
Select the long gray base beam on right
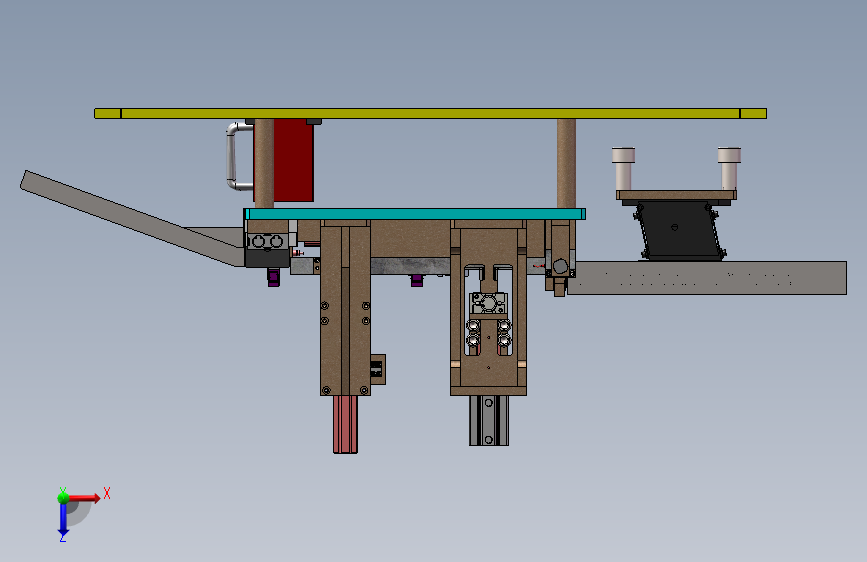[707, 278]
